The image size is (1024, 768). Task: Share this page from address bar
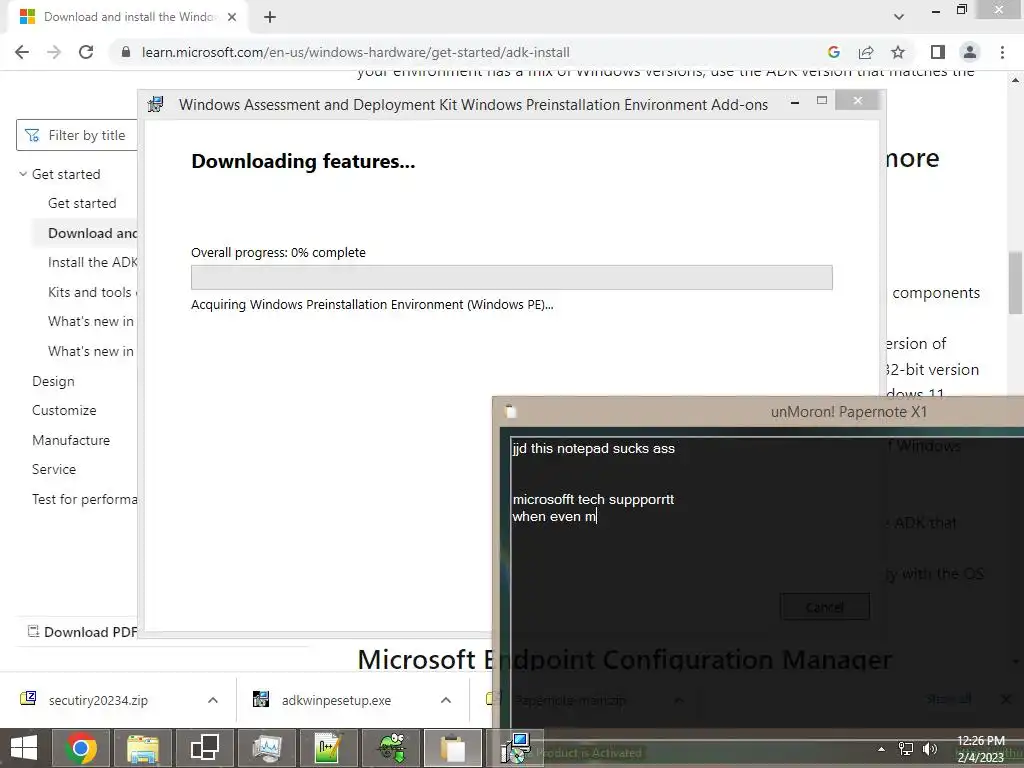(866, 52)
